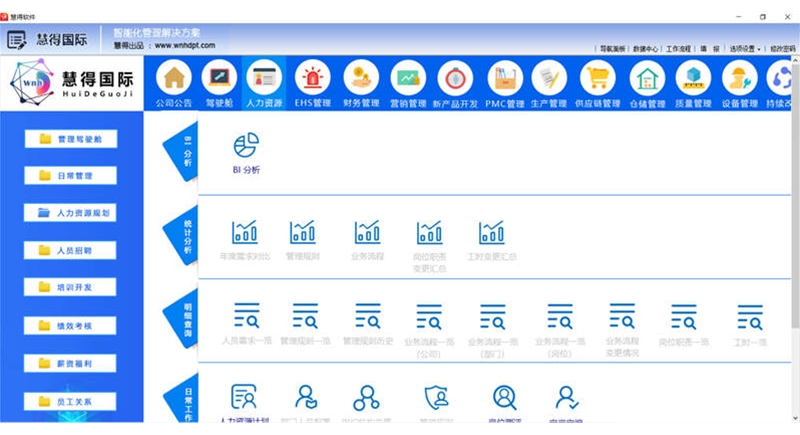This screenshot has width=800, height=435.
Task: Open the 供应链管理 shopping cart icon
Action: tap(597, 78)
